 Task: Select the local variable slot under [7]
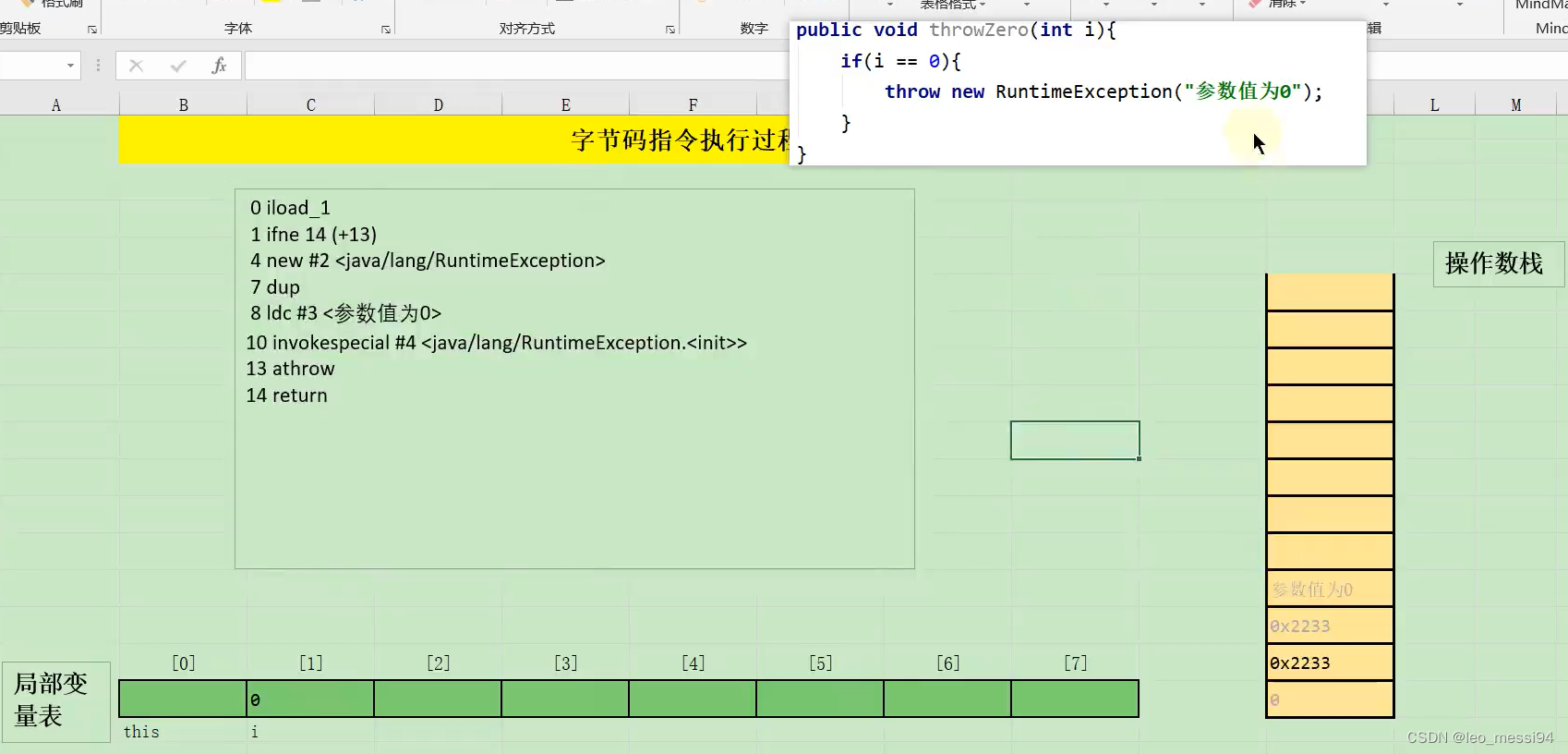(x=1075, y=699)
